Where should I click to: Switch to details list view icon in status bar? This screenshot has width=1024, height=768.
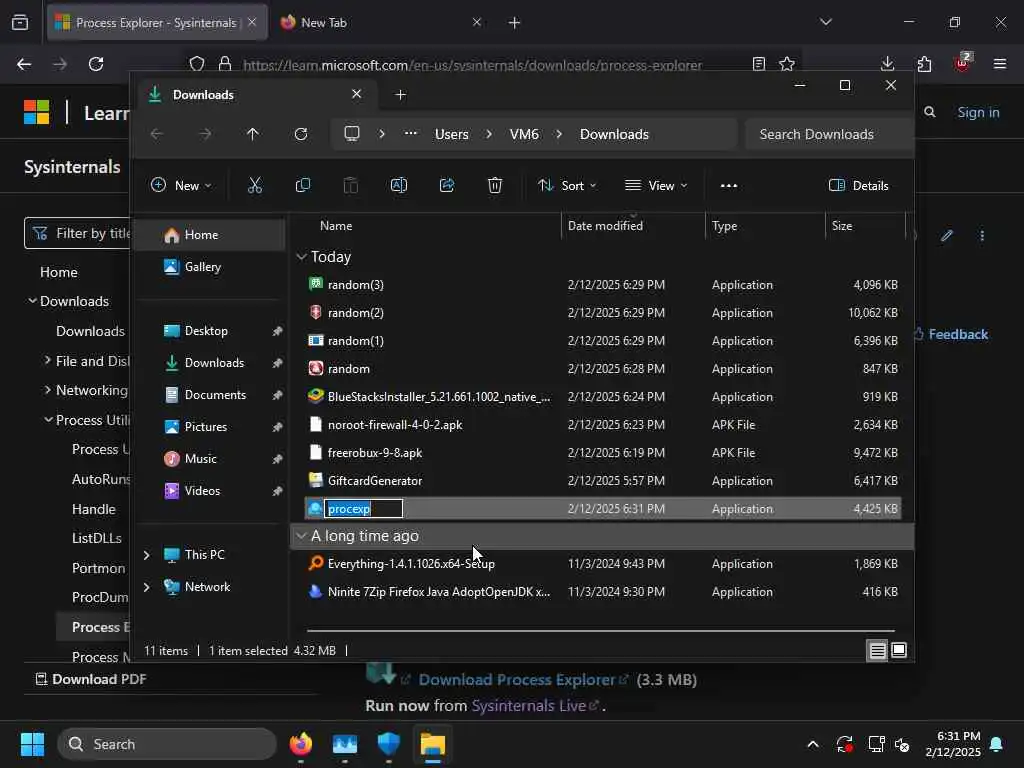[x=877, y=650]
